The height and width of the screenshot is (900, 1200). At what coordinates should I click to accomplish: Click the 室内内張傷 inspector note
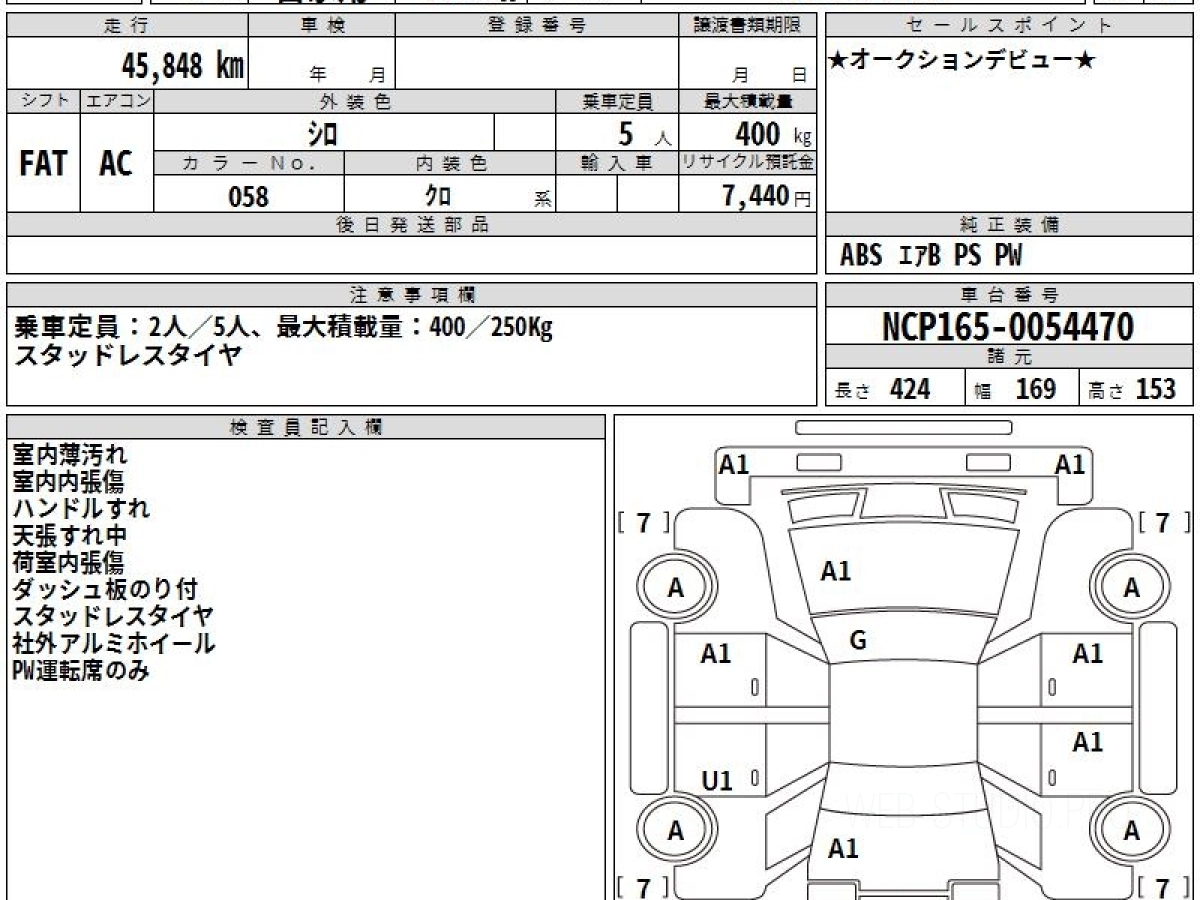coord(68,482)
